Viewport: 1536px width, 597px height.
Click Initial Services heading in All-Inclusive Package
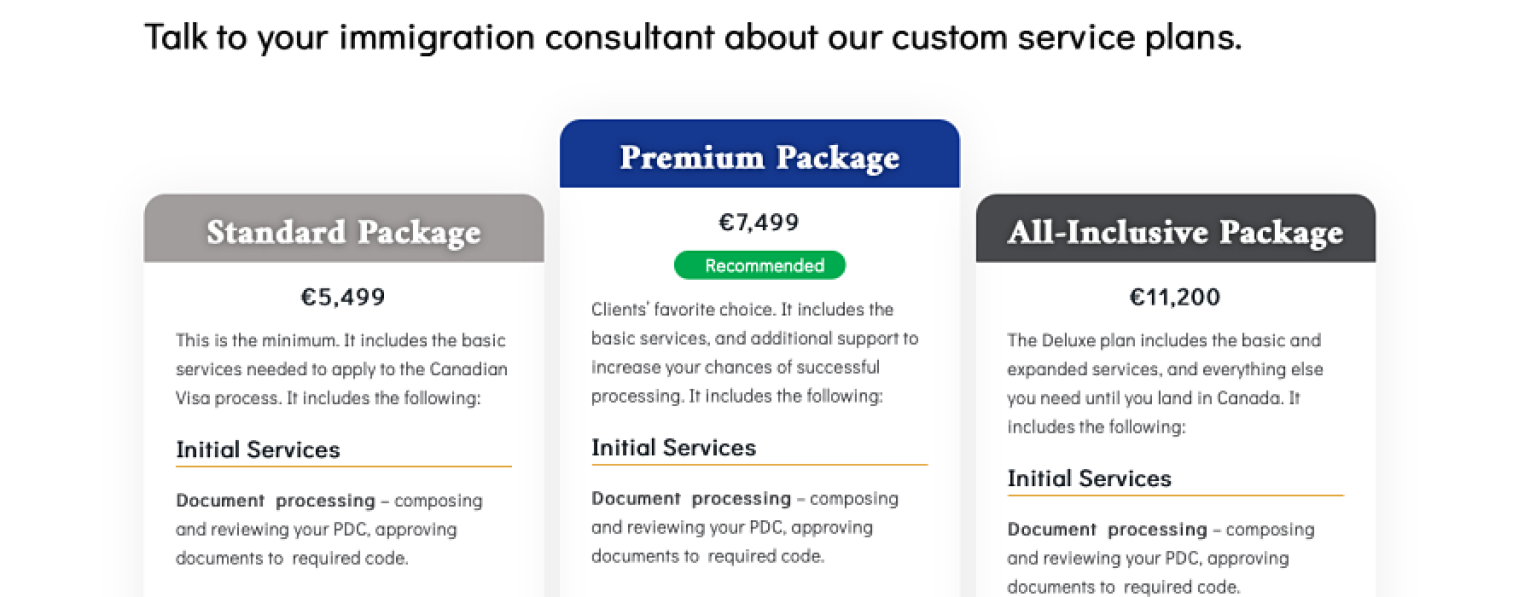click(x=1089, y=479)
